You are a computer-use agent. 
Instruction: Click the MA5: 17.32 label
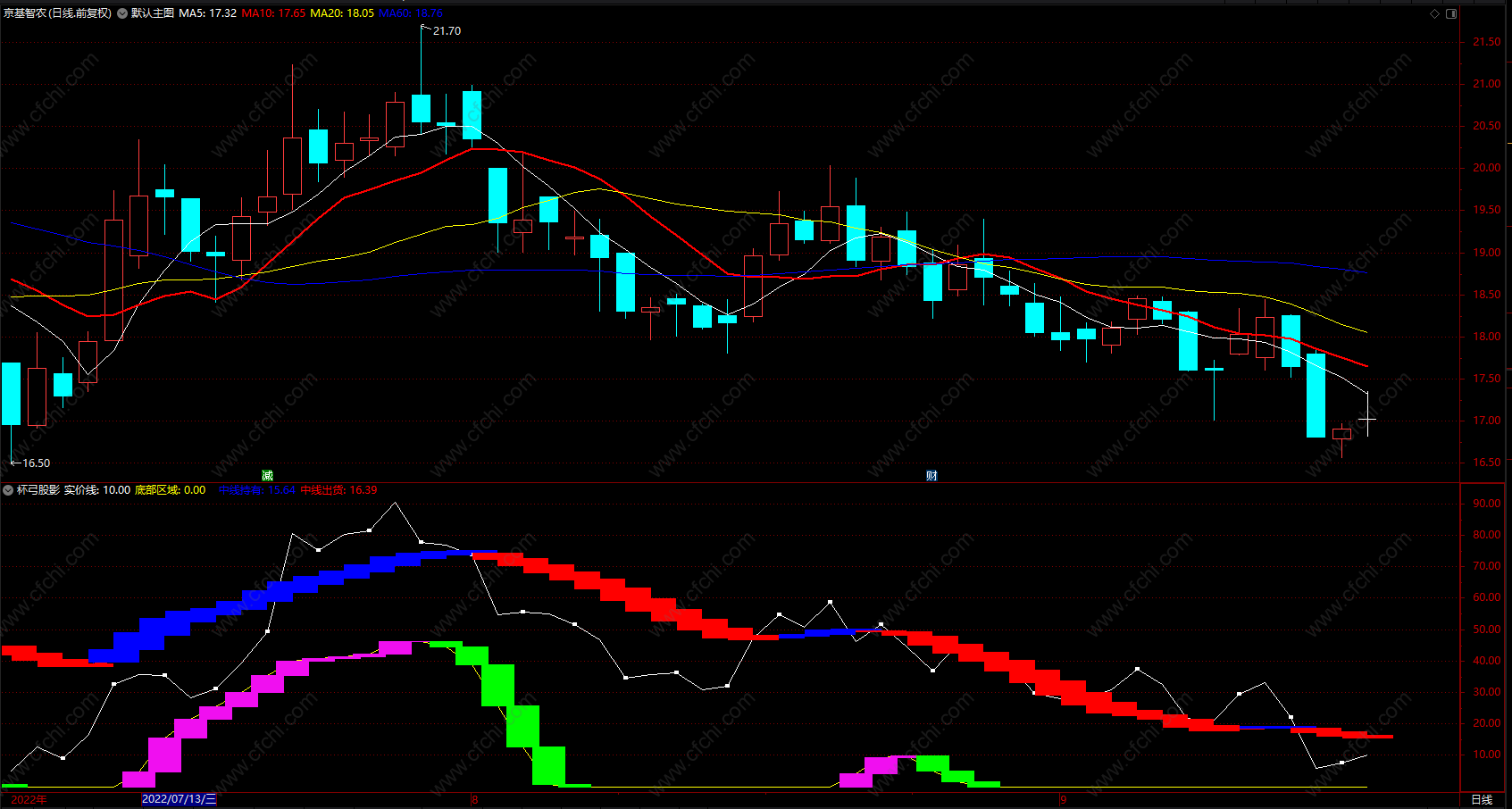[208, 13]
